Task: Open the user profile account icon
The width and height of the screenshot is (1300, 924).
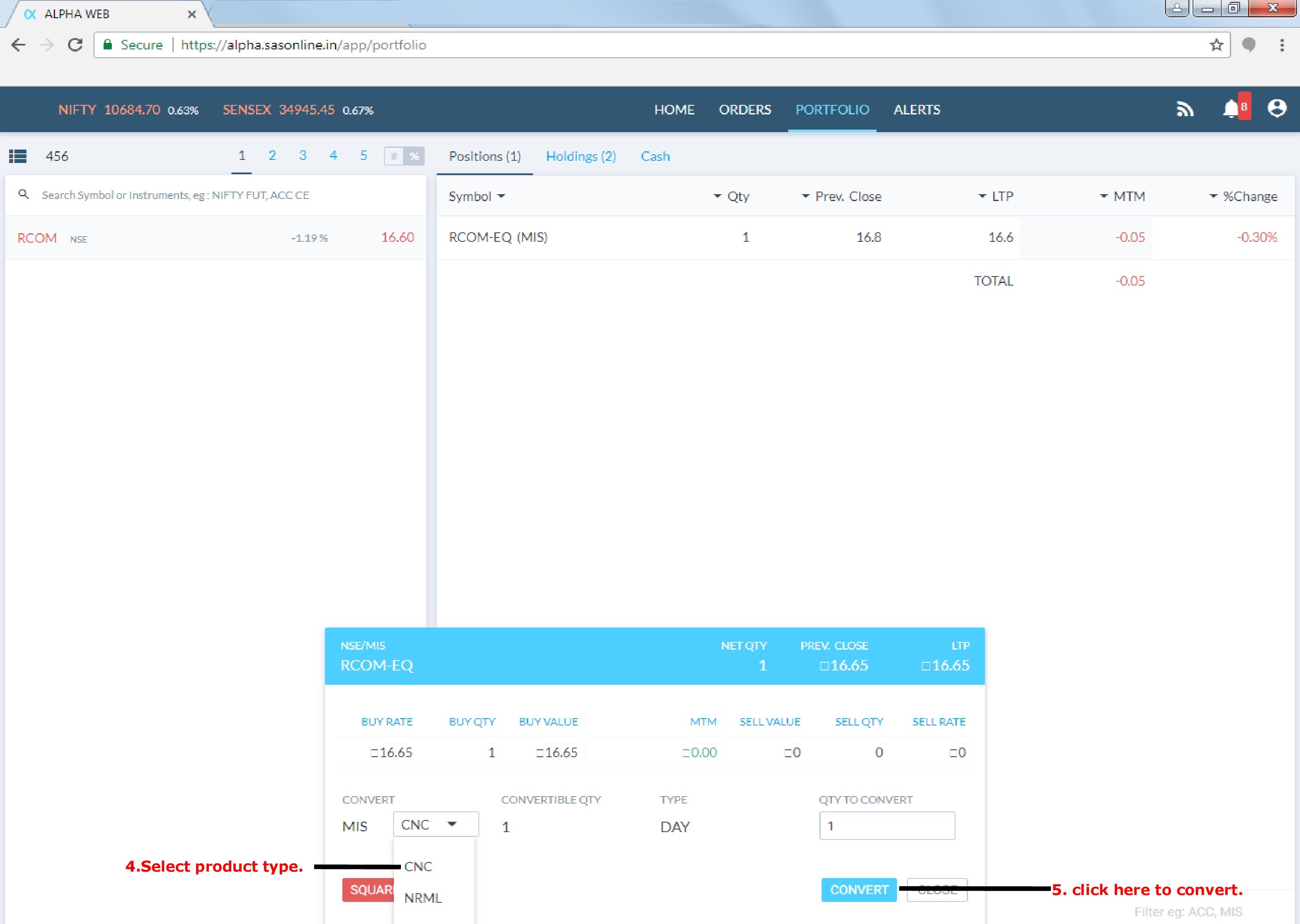Action: point(1277,108)
